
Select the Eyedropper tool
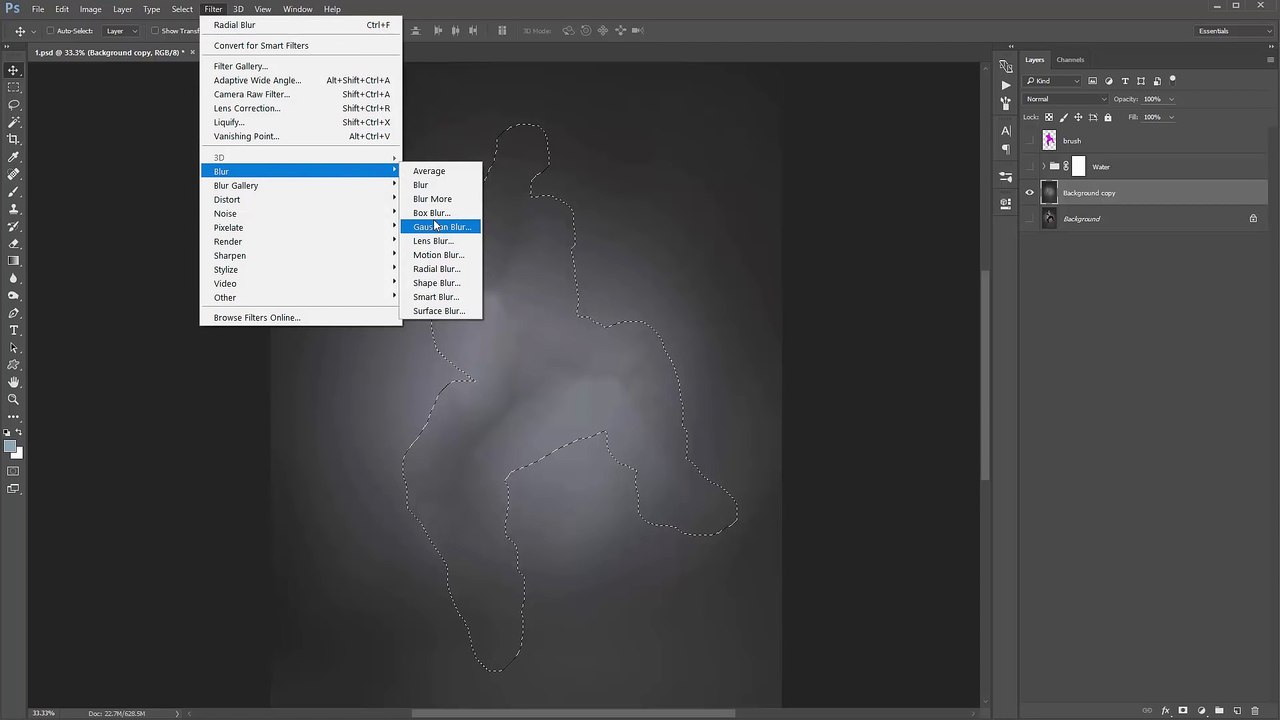(x=14, y=157)
